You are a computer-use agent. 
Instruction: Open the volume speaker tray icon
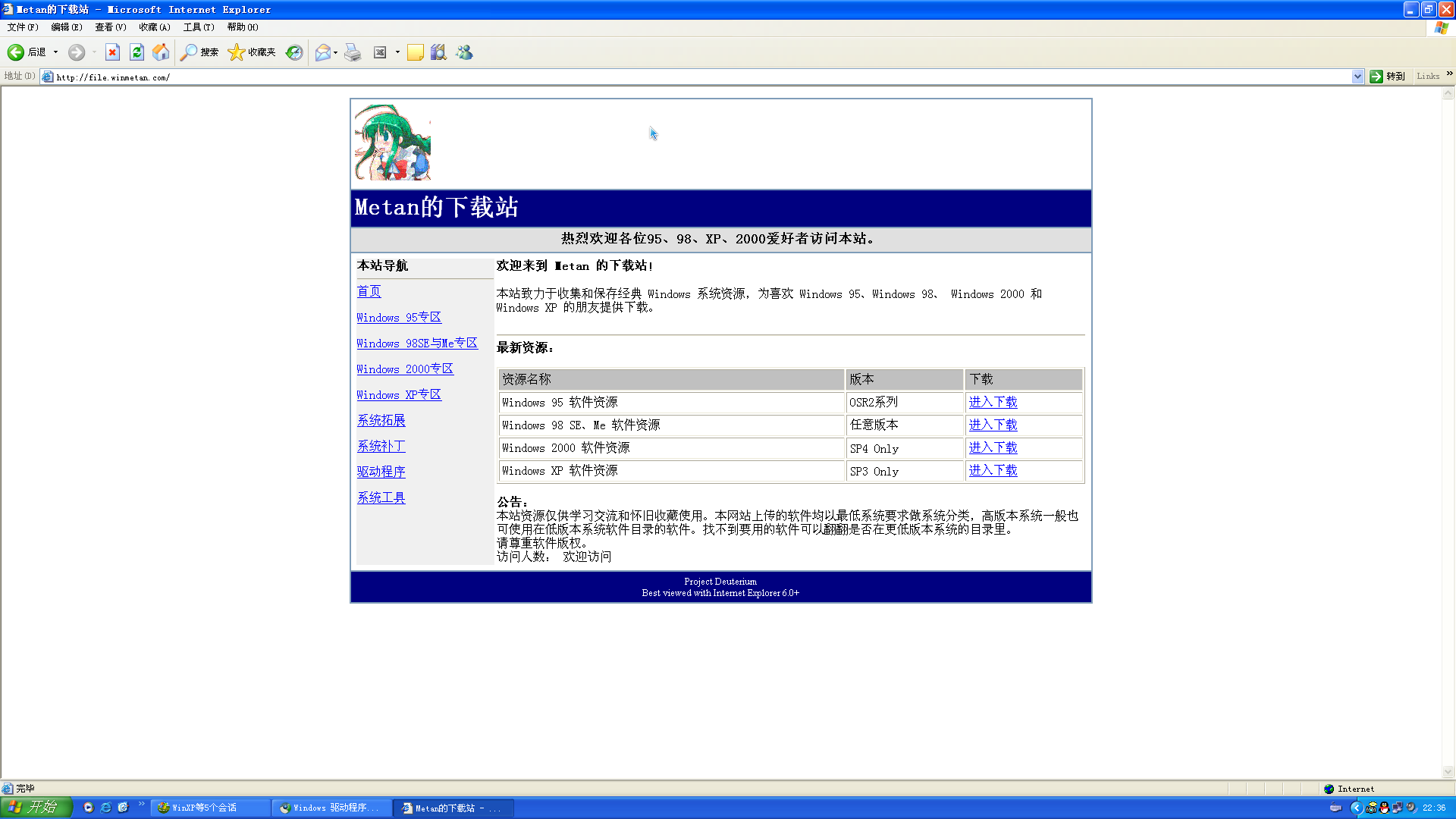click(x=1410, y=808)
